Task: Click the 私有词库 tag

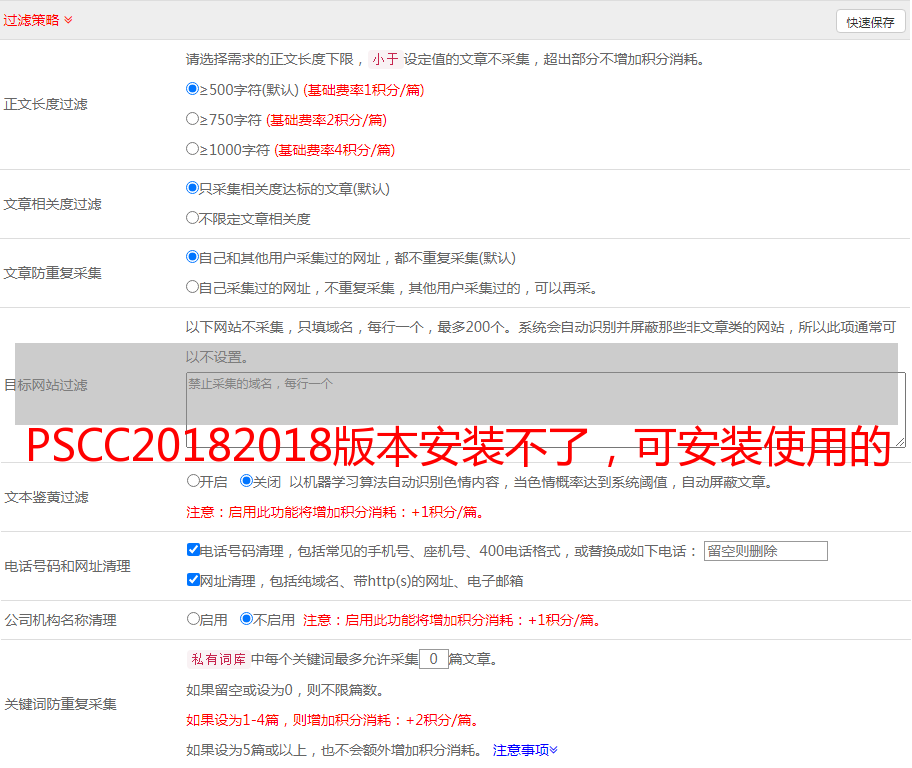Action: pyautogui.click(x=216, y=659)
